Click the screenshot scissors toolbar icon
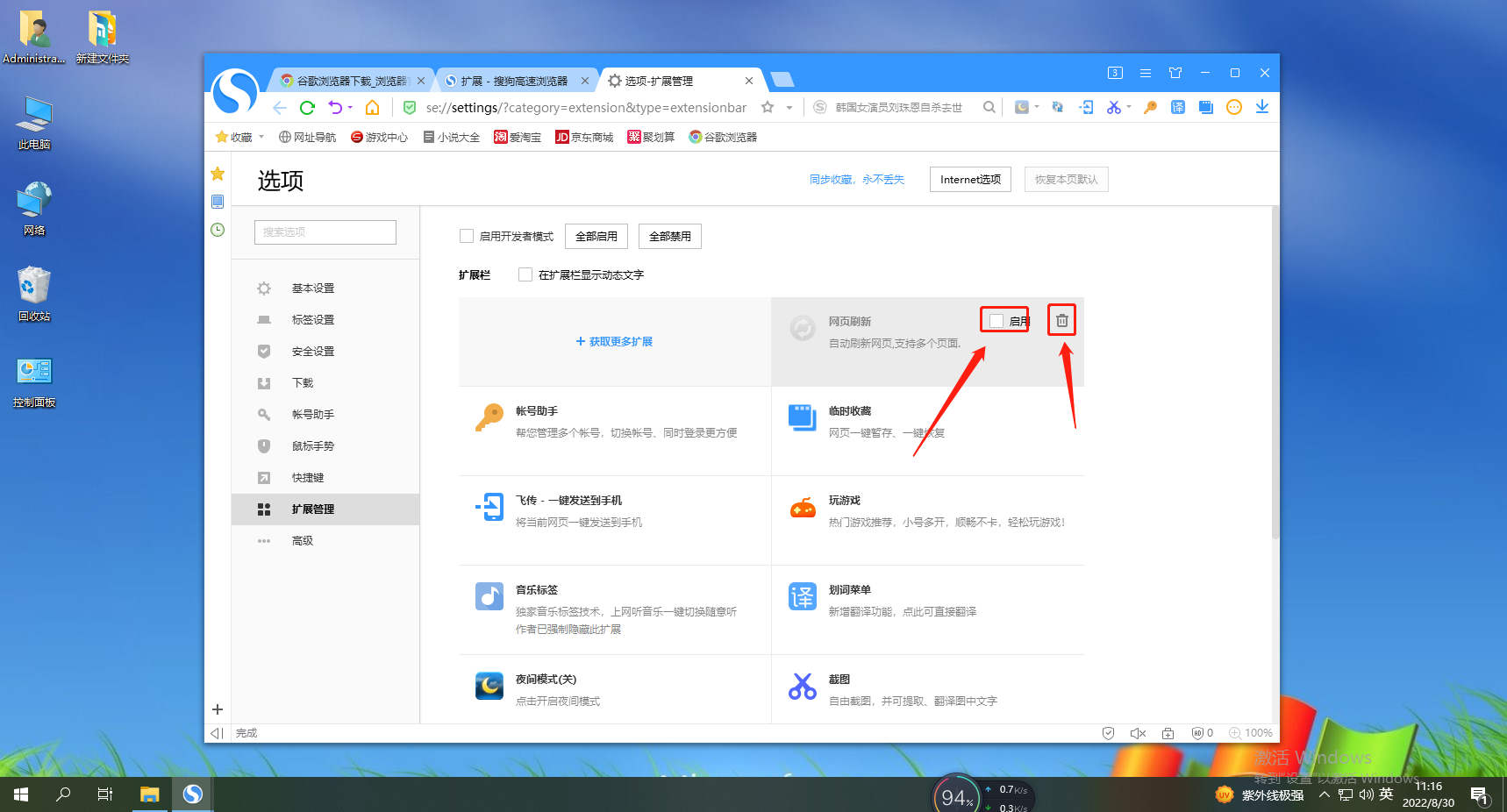Screen dimensions: 1507x812 point(1113,107)
